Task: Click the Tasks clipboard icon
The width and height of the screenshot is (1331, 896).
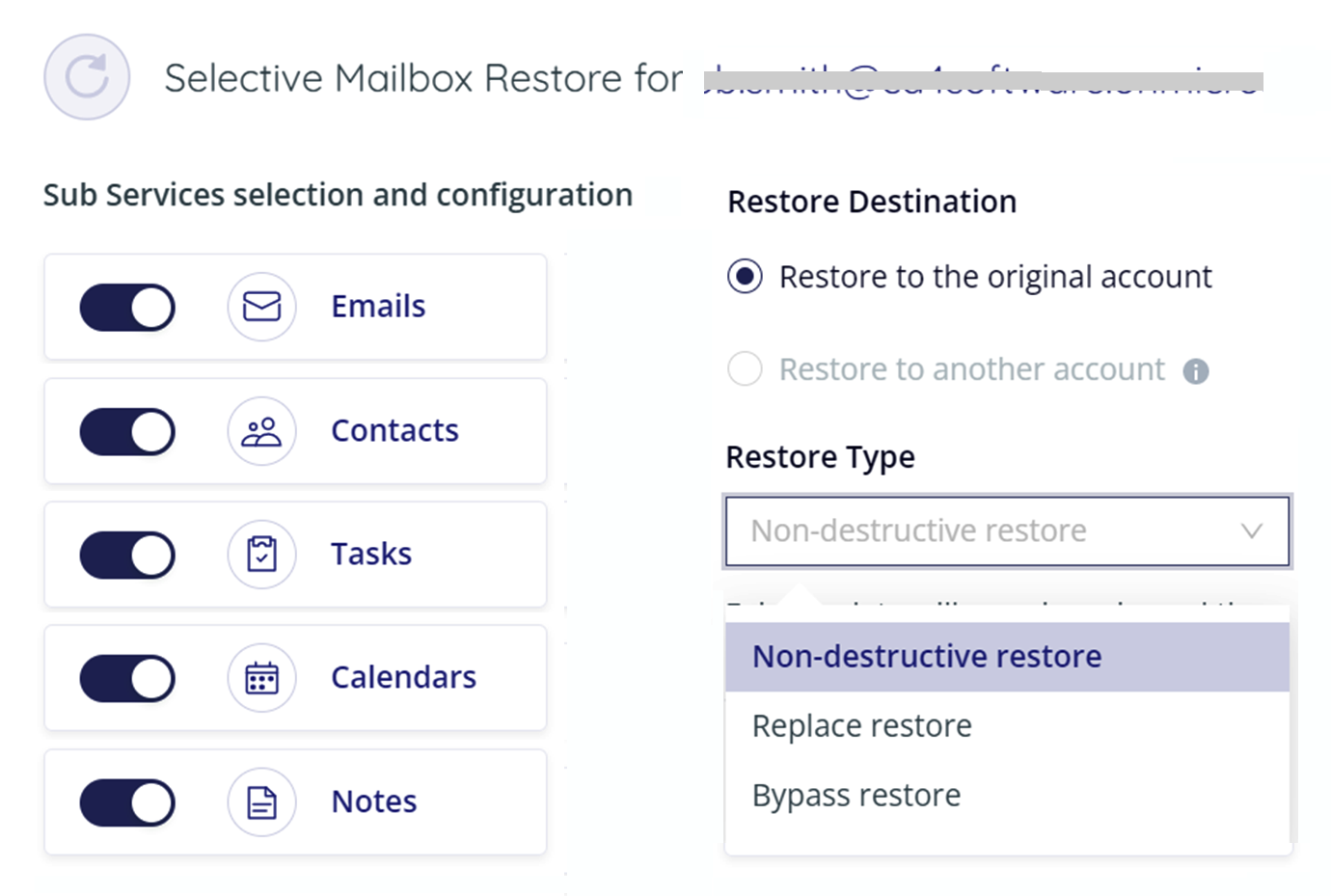Action: pos(261,555)
